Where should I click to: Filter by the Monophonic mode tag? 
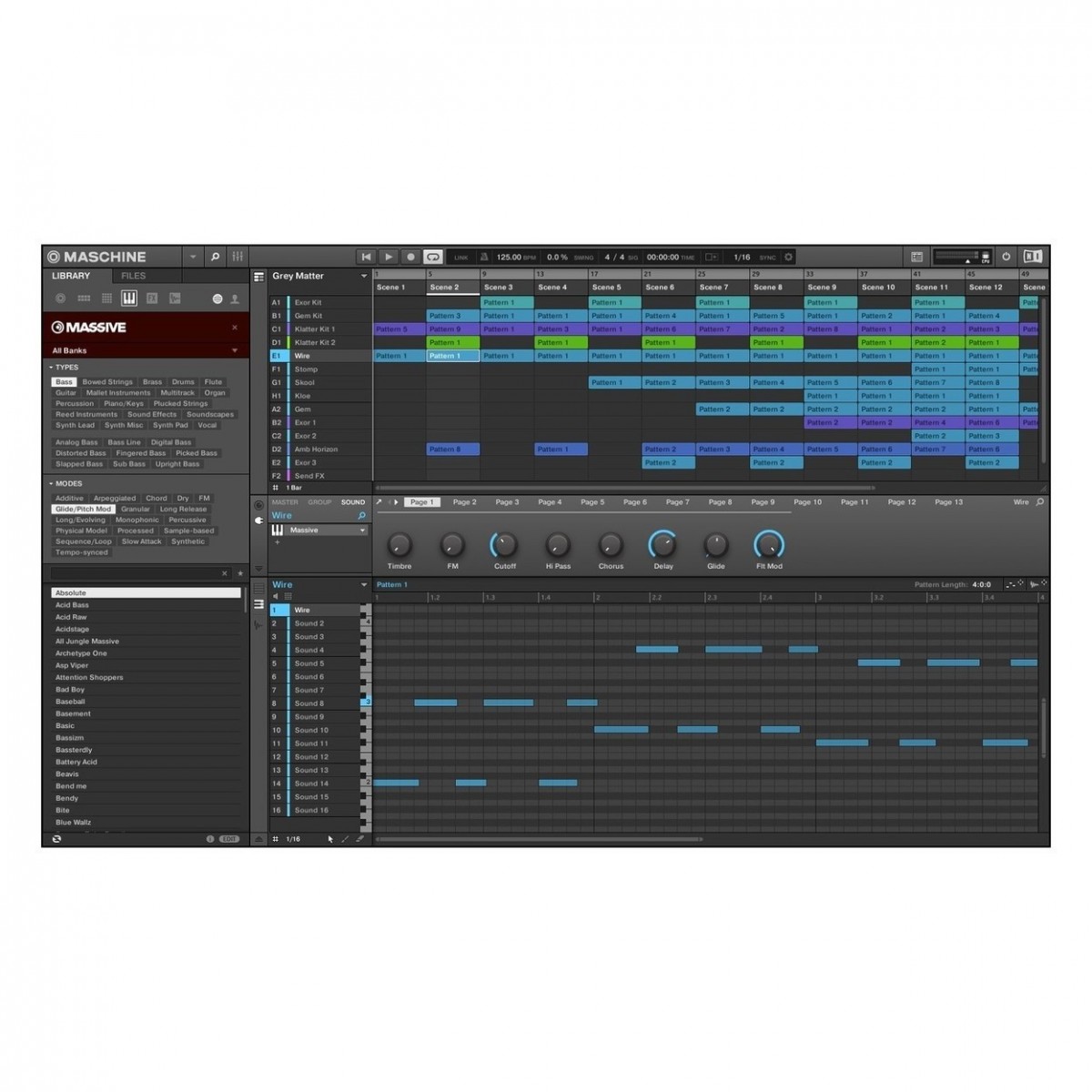(x=137, y=520)
